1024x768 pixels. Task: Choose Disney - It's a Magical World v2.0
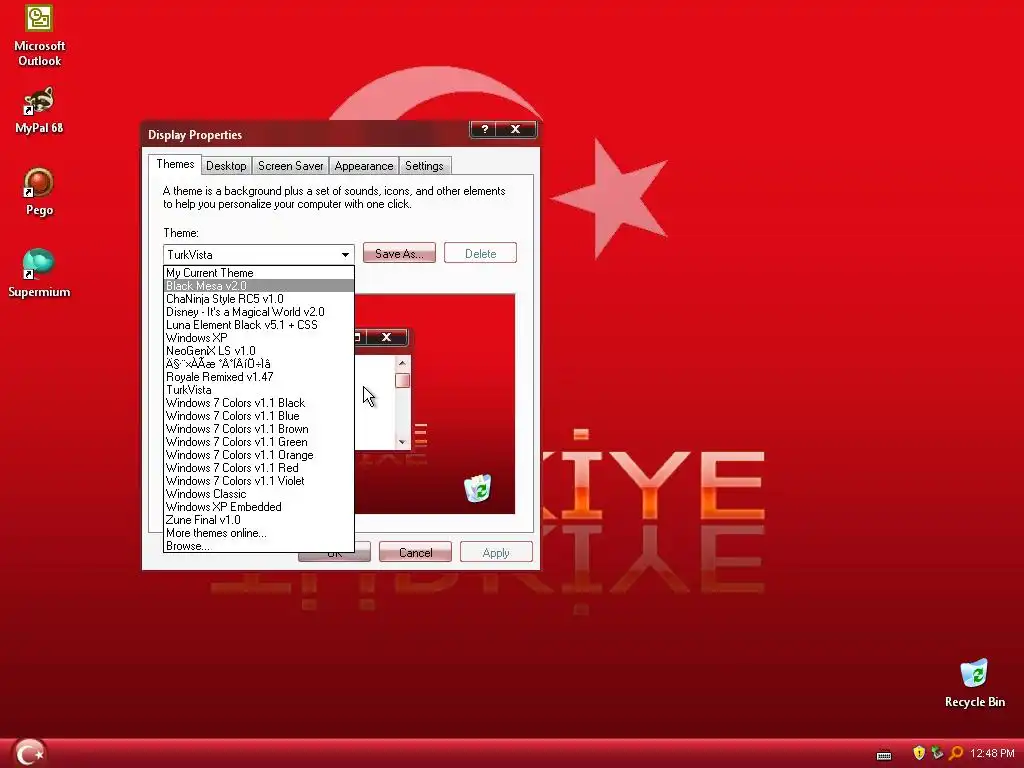(259, 312)
